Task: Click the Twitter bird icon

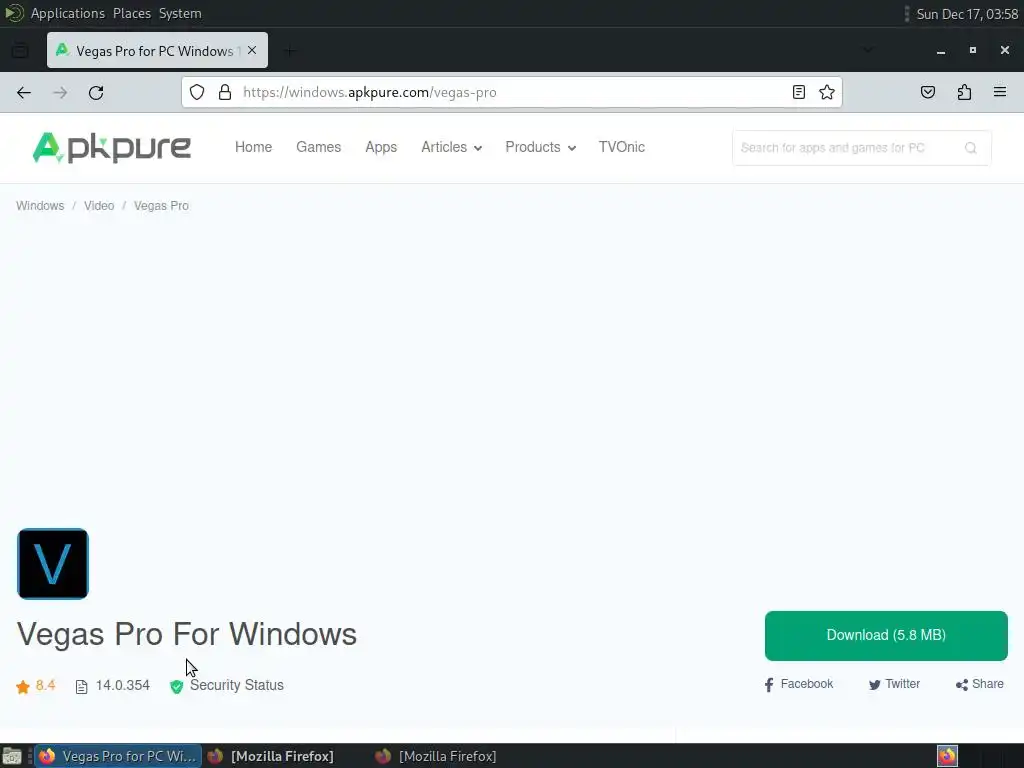Action: coord(874,684)
